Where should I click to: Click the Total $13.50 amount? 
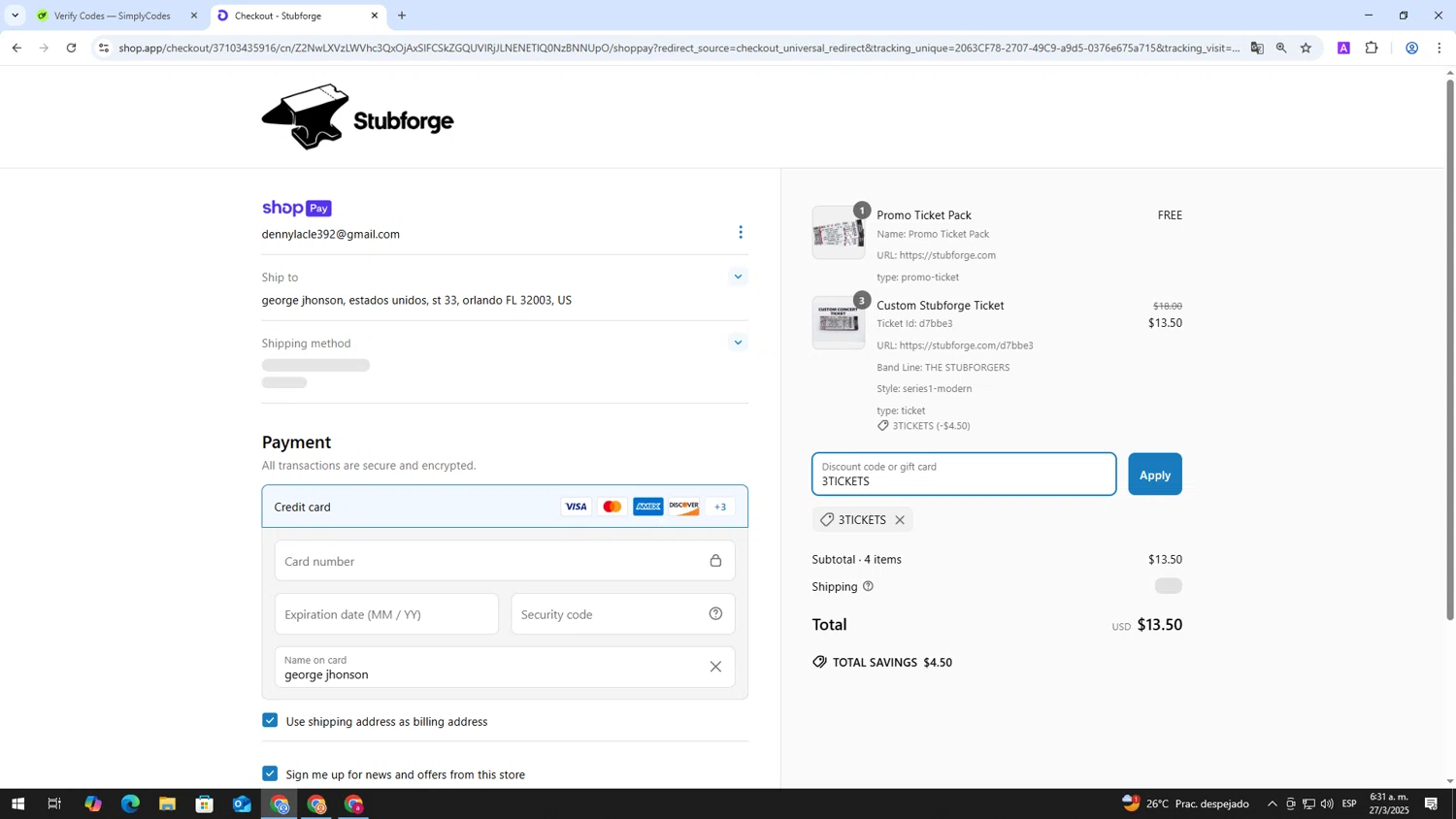tap(1160, 625)
